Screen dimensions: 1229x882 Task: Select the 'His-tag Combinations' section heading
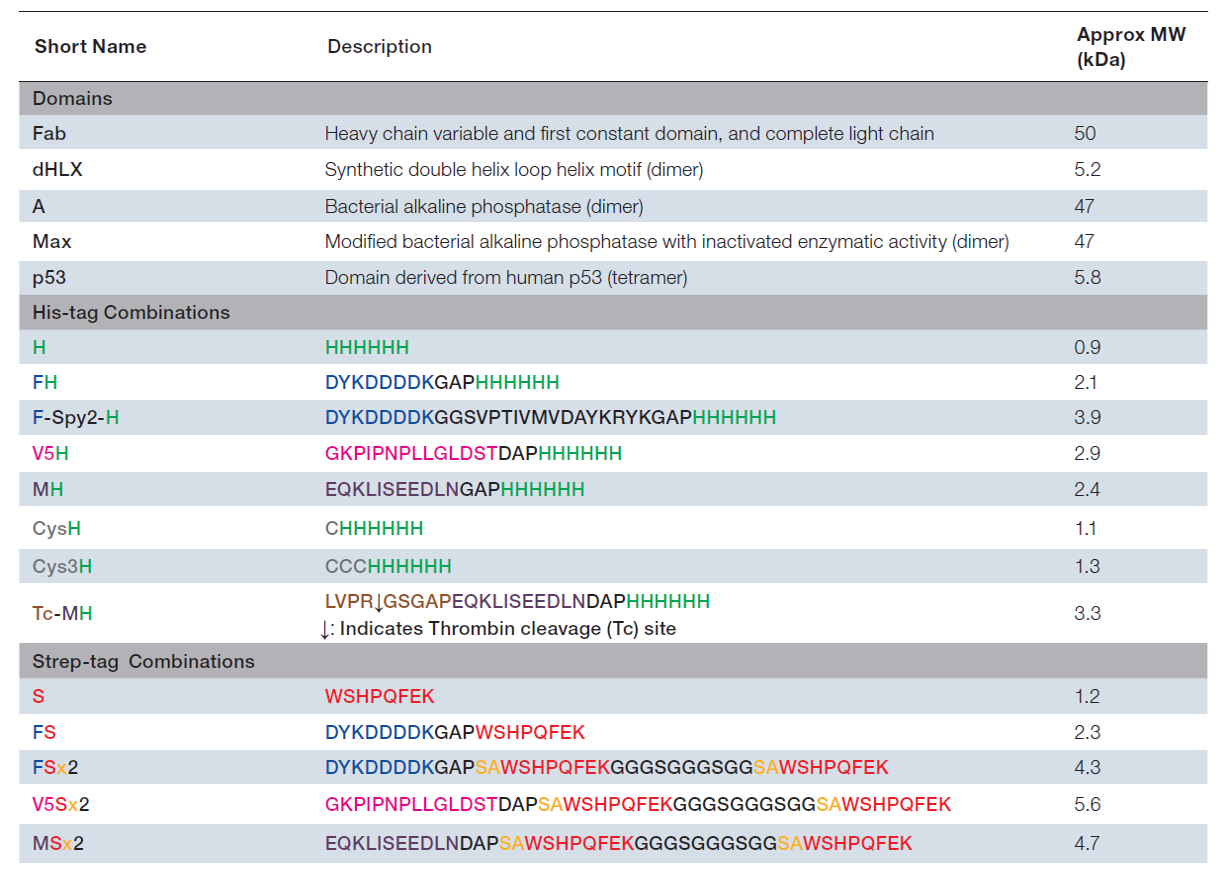click(x=131, y=313)
